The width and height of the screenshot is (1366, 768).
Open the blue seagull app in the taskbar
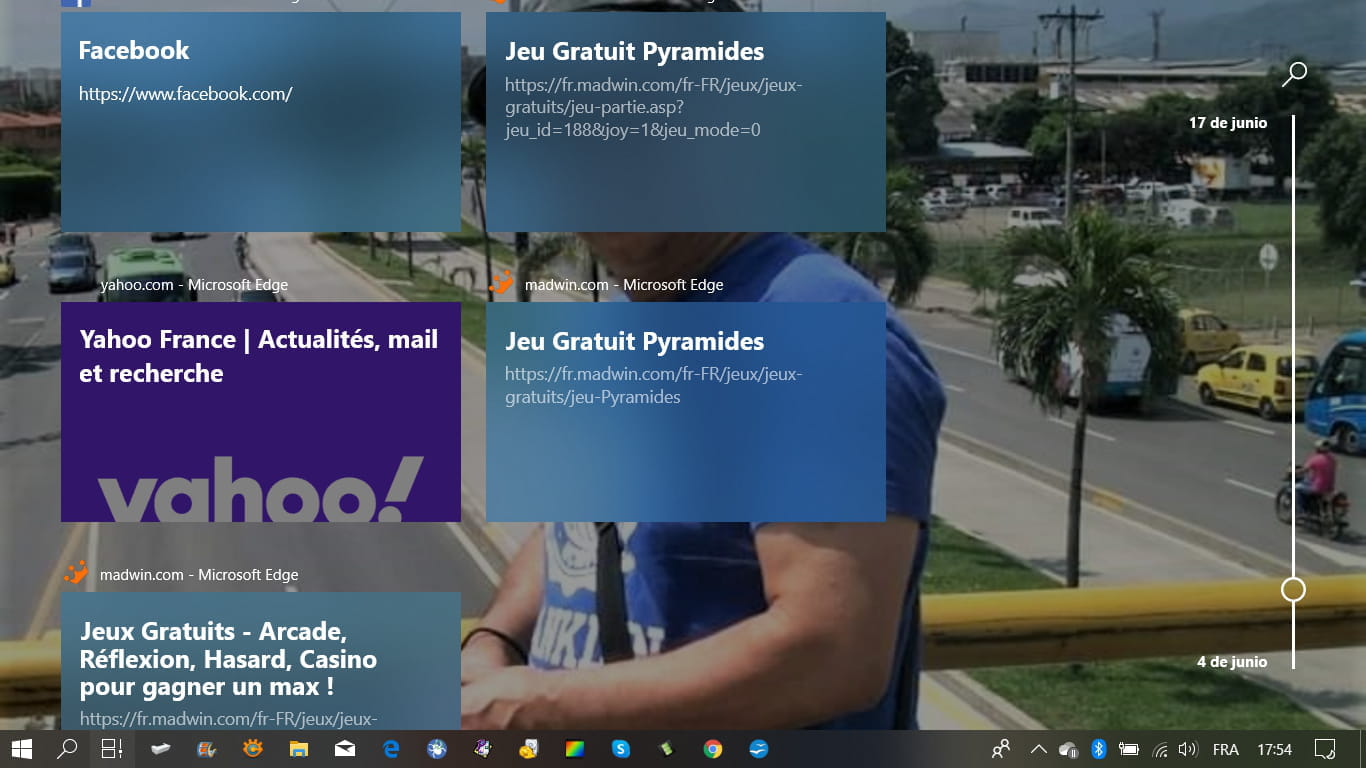(759, 749)
